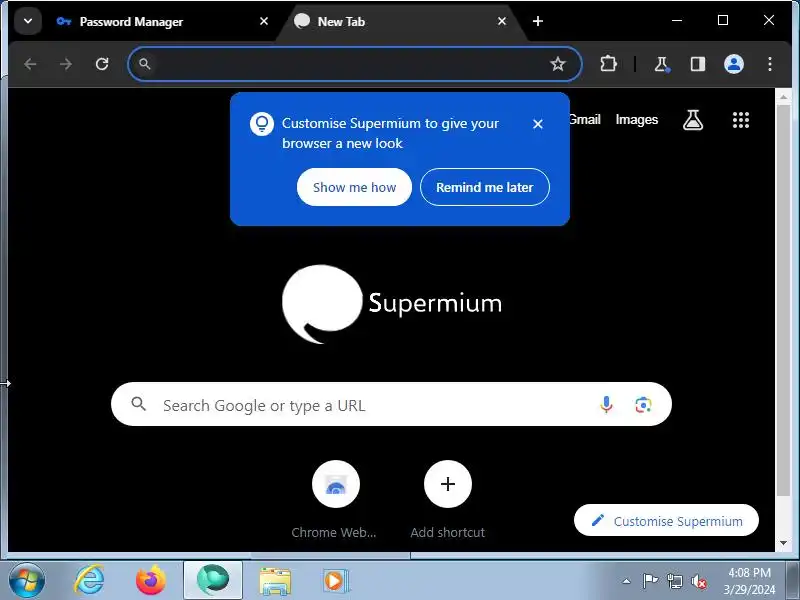Click the page scroll-up arrow
This screenshot has height=600, width=800.
(x=783, y=96)
